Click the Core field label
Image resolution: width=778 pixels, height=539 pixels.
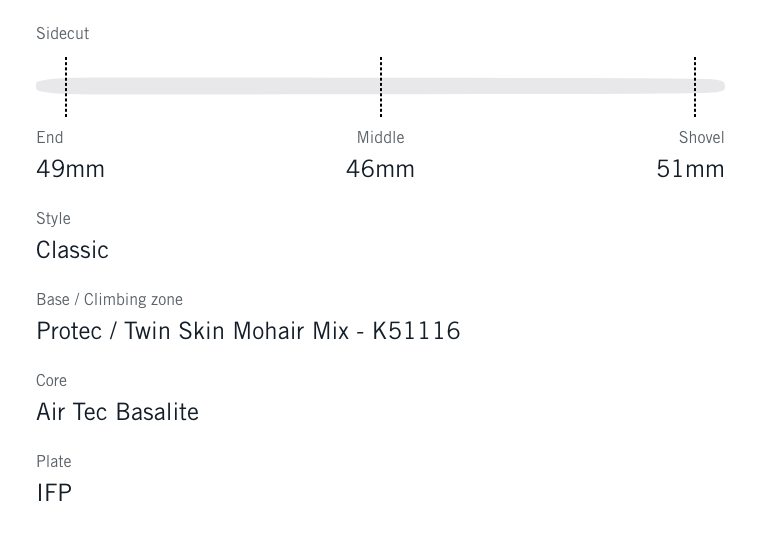tap(51, 381)
